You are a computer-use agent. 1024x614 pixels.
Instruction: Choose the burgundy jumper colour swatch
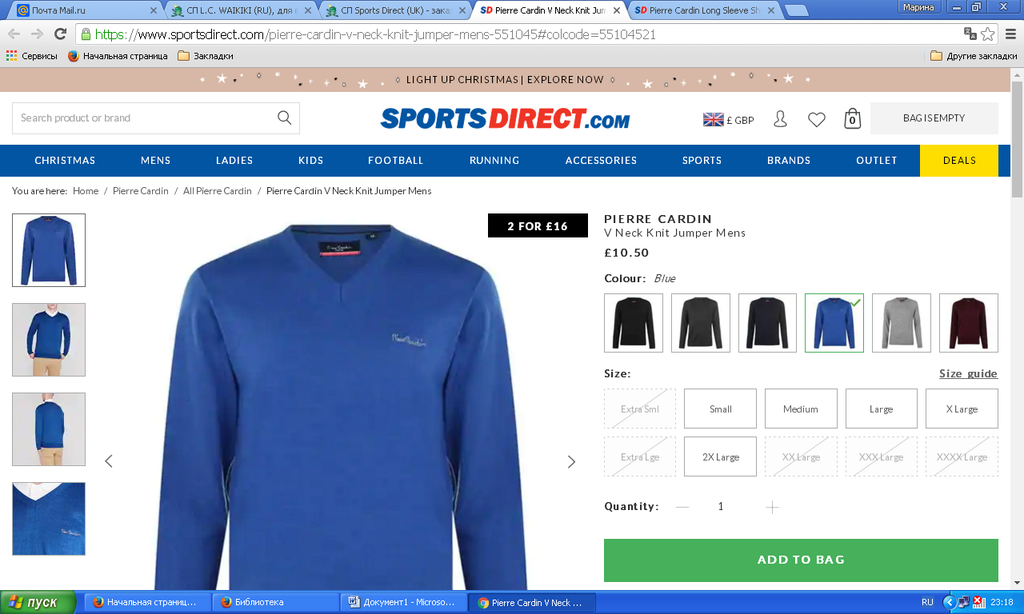(968, 323)
